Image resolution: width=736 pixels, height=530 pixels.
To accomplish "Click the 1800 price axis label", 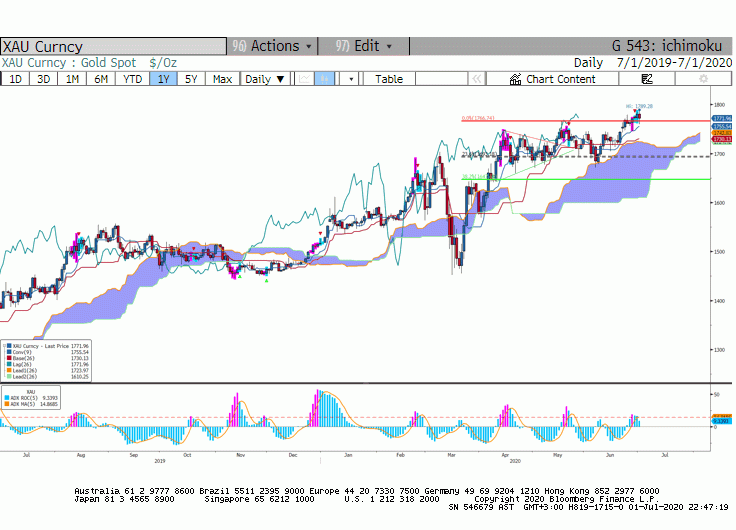I will (x=719, y=105).
